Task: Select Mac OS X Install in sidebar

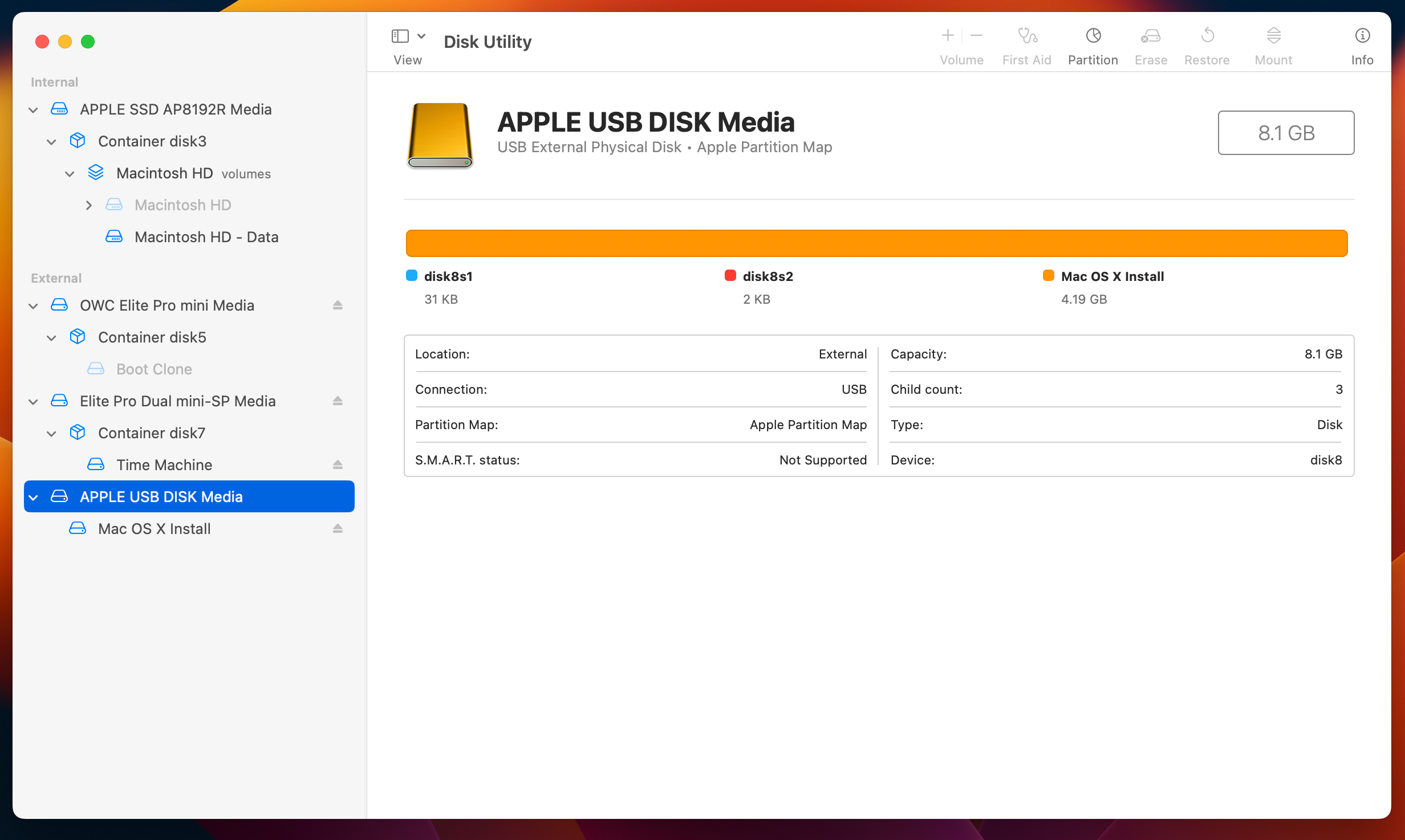Action: [x=189, y=529]
